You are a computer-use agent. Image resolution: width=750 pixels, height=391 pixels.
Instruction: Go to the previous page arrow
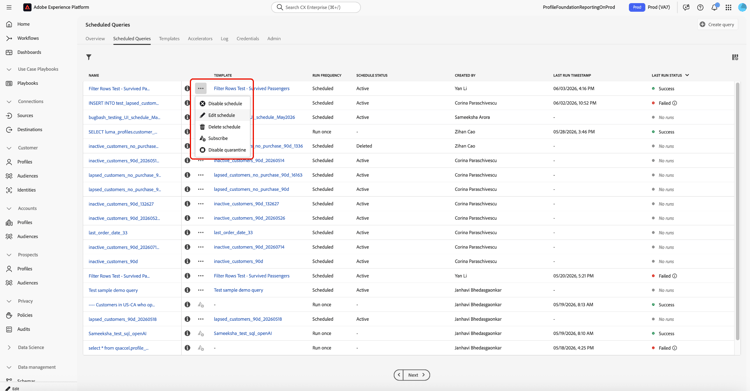click(x=399, y=375)
